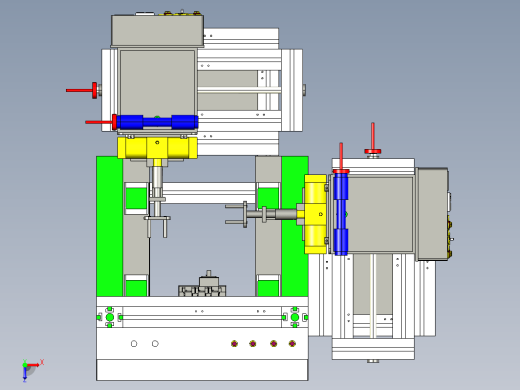
Task: Select the large gray panel of the top unit
Action: point(157,83)
